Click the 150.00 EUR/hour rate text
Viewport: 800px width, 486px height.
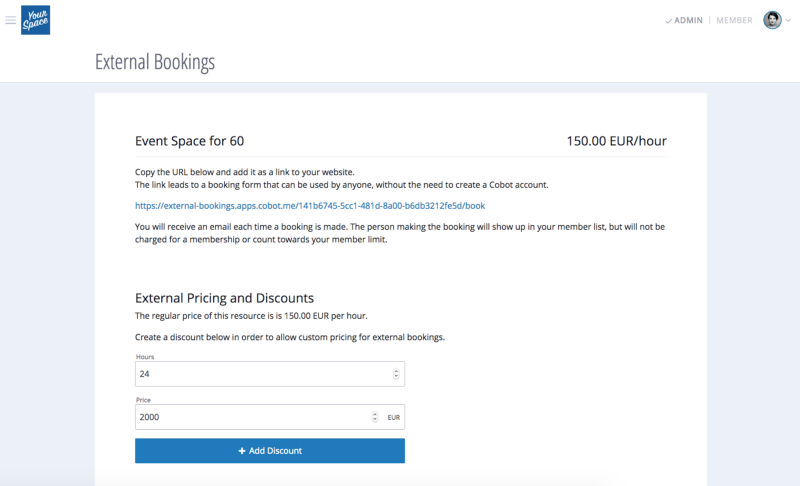click(616, 141)
